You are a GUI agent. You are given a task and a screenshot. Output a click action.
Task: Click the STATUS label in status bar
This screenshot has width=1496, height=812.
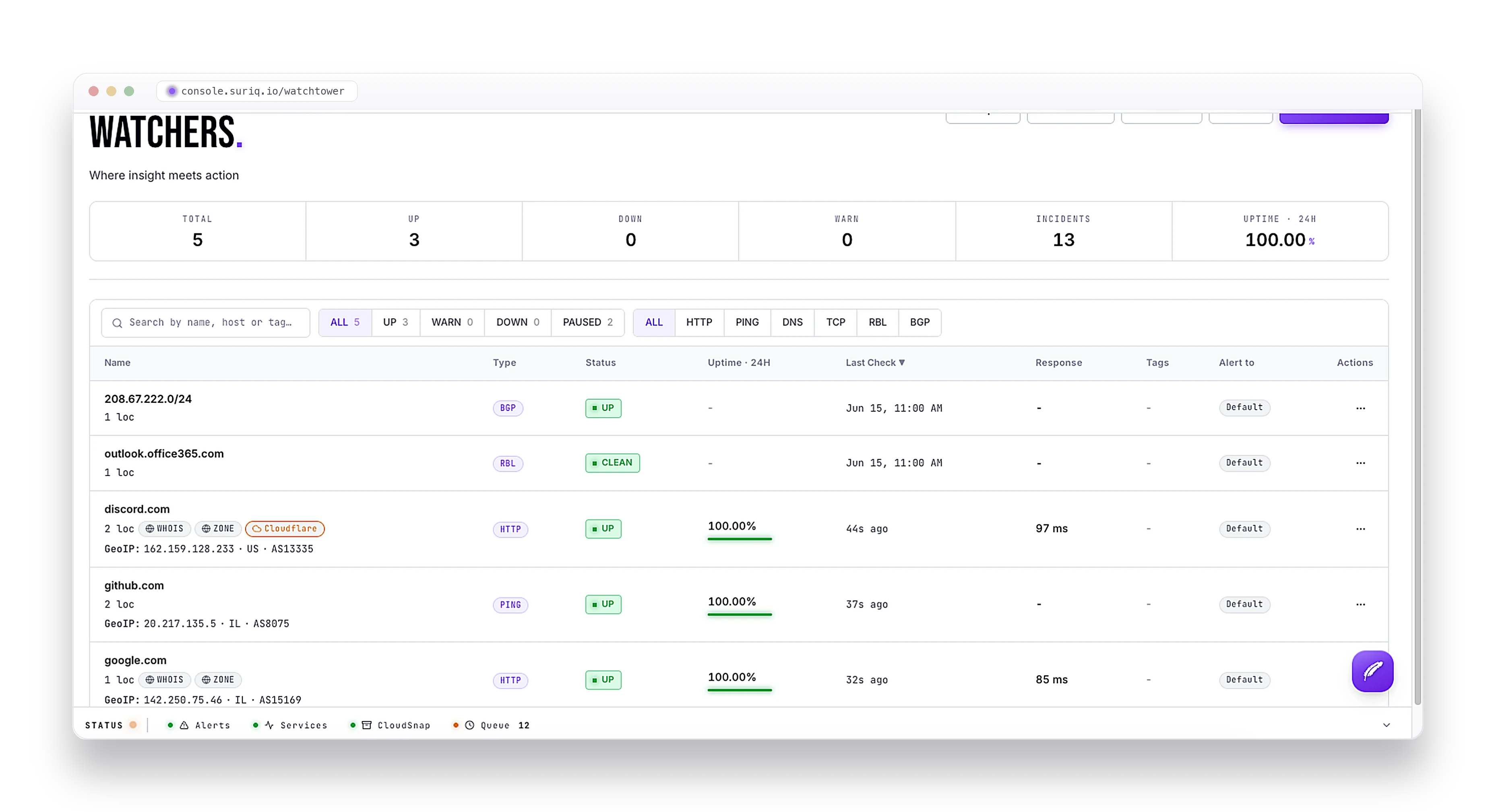tap(104, 725)
